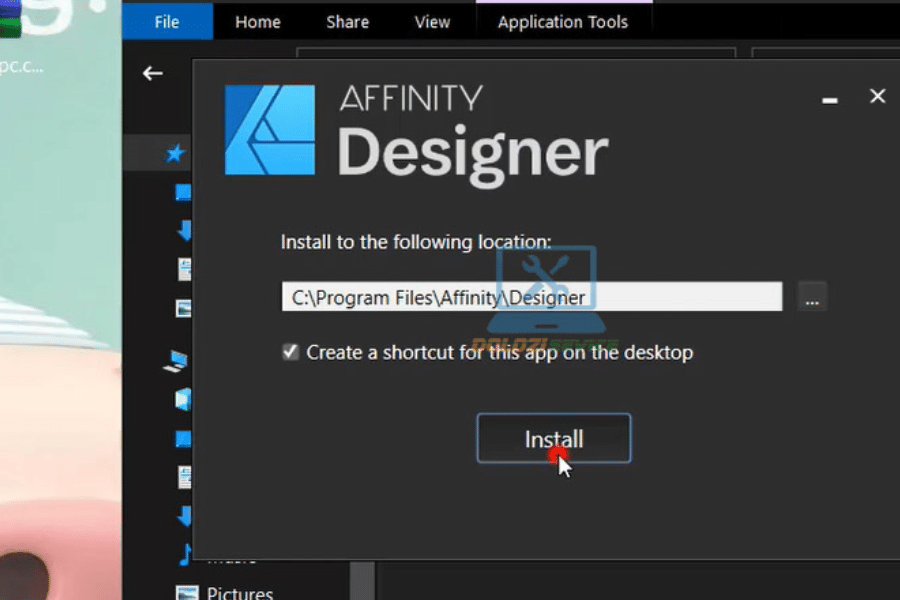The width and height of the screenshot is (900, 600).
Task: Open the 3D Objects cube icon
Action: (184, 399)
